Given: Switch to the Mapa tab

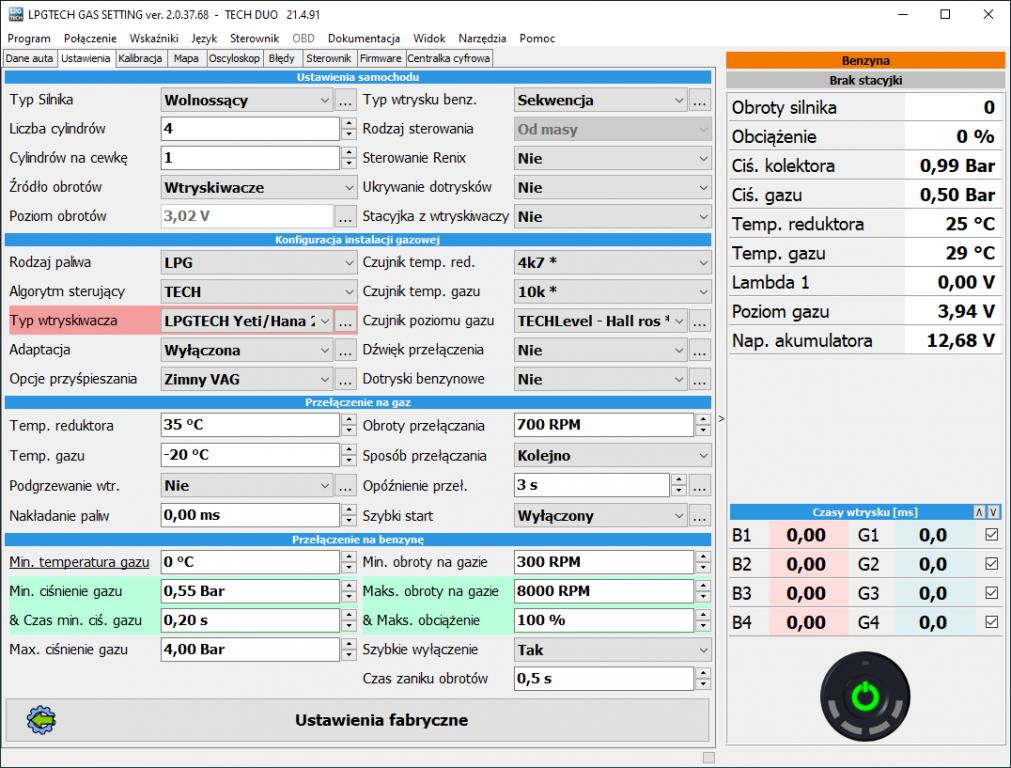Looking at the screenshot, I should (186, 58).
